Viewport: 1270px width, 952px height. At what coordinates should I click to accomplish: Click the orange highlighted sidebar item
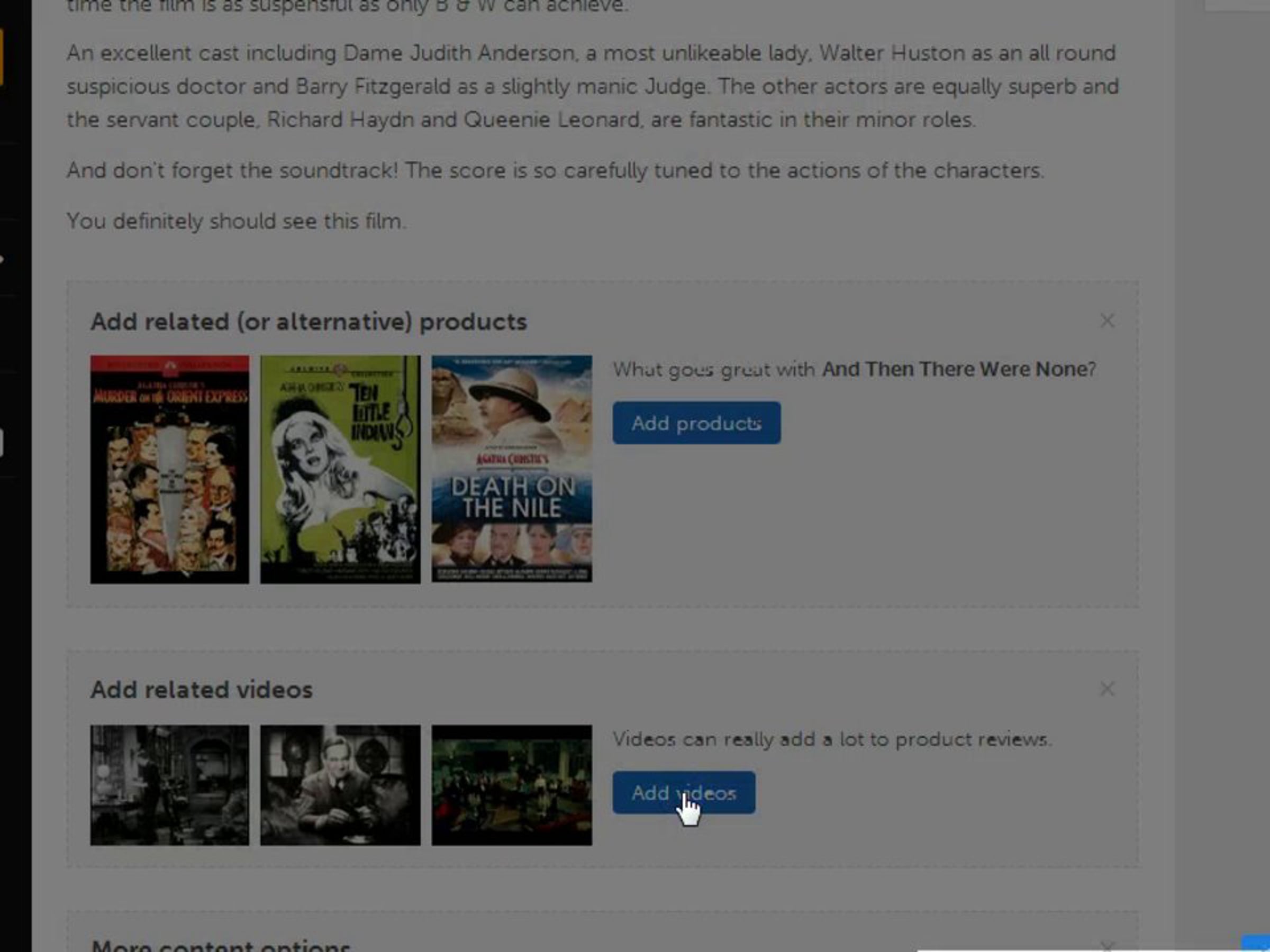click(x=1, y=57)
